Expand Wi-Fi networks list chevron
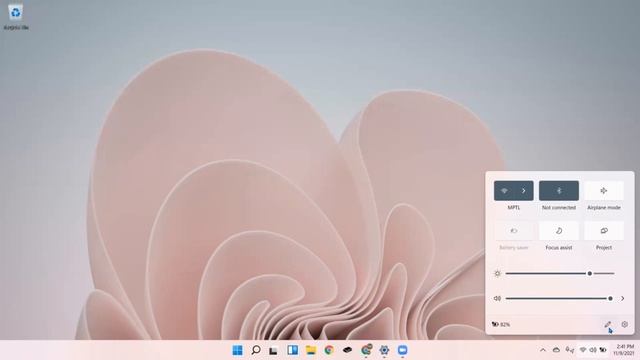The height and width of the screenshot is (360, 640). pos(524,191)
